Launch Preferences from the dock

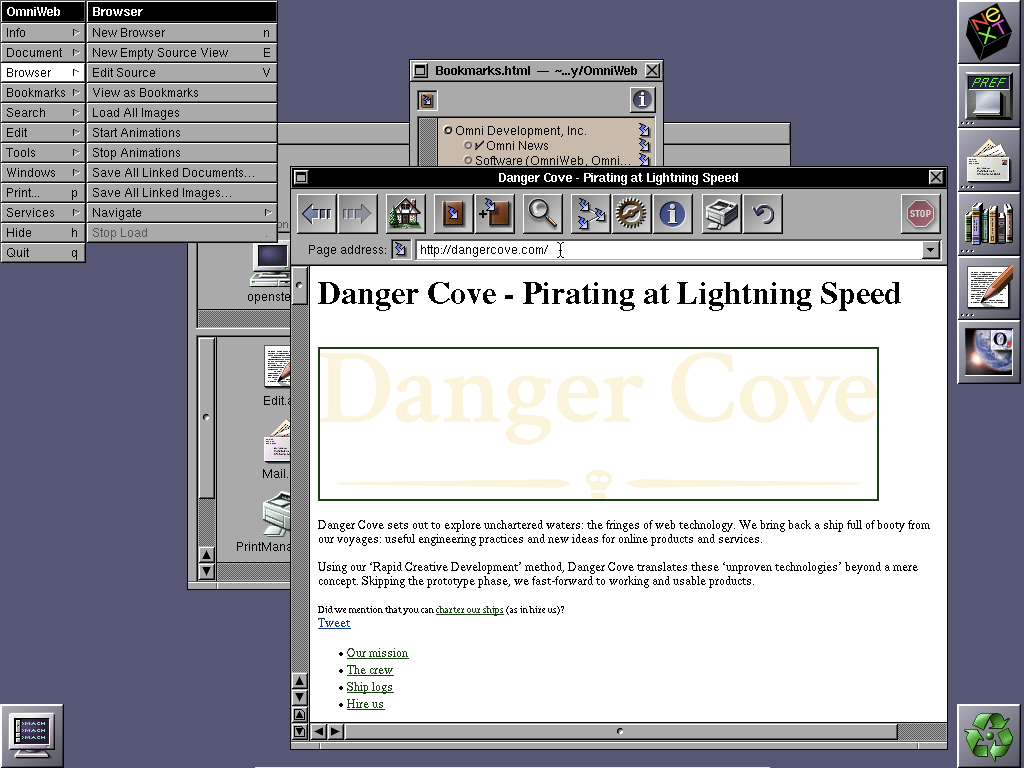point(989,95)
